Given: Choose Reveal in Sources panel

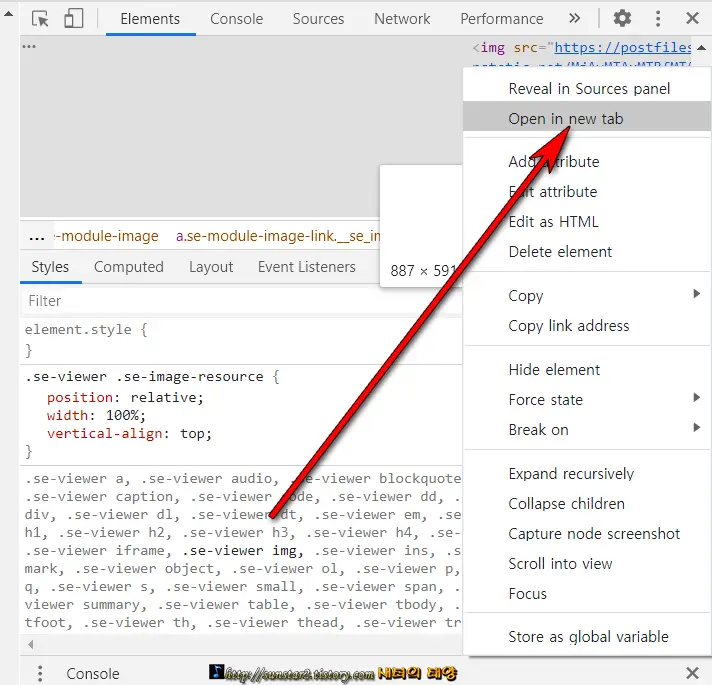Looking at the screenshot, I should click(x=589, y=89).
